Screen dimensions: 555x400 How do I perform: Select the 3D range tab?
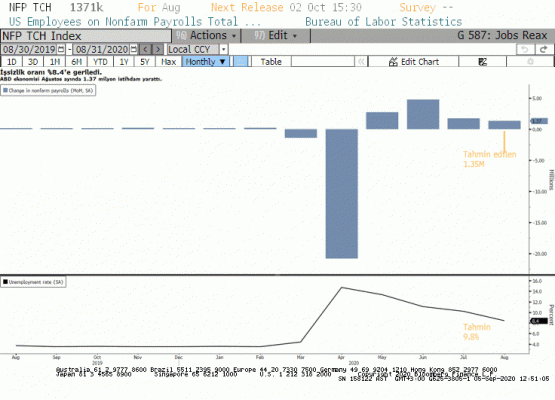click(33, 62)
